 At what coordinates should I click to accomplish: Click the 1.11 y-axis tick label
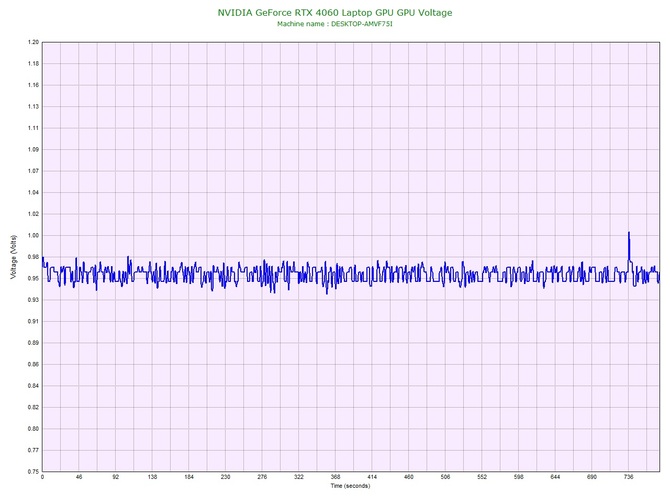click(33, 128)
